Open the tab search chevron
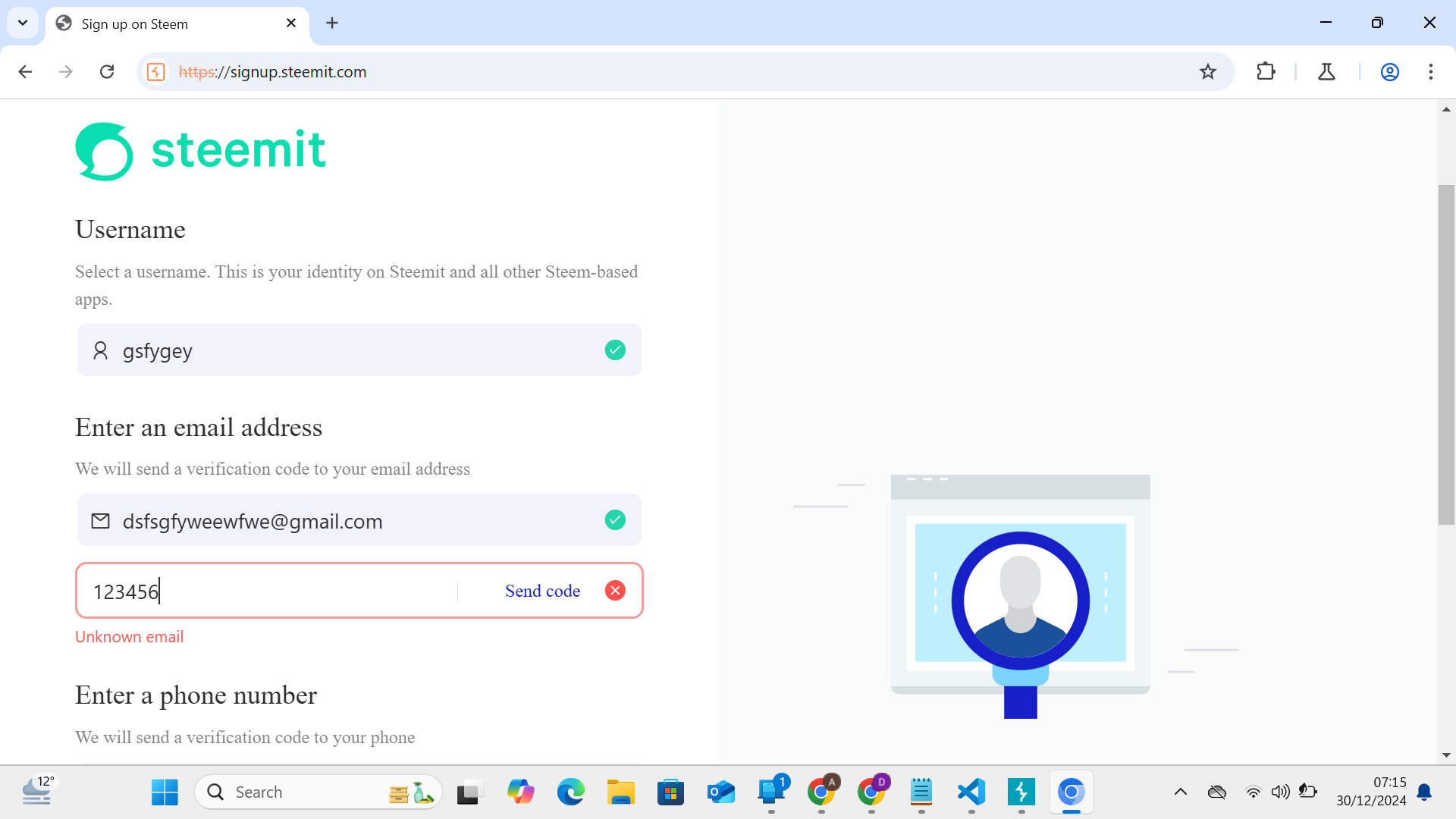The width and height of the screenshot is (1456, 819). (x=22, y=23)
